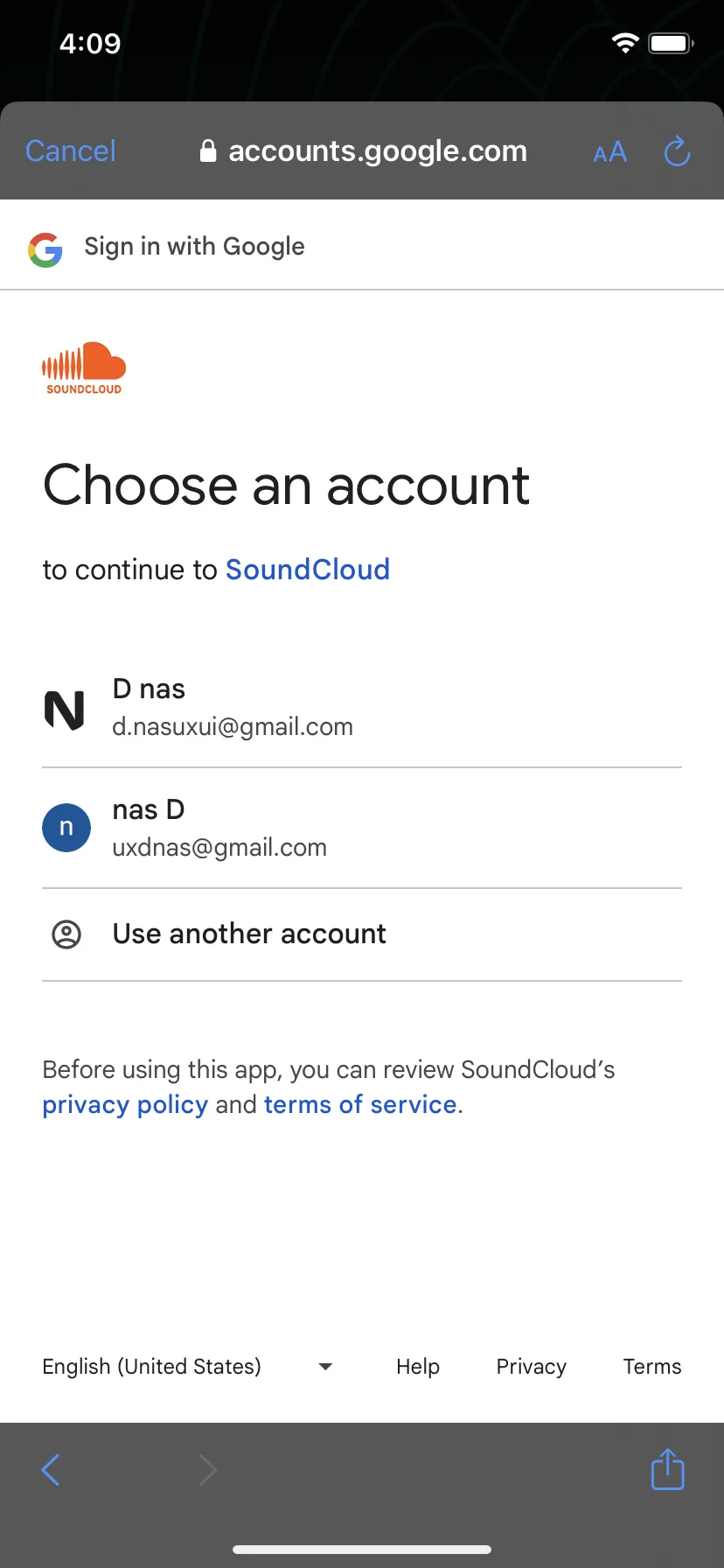Choose Use another account

pos(362,934)
